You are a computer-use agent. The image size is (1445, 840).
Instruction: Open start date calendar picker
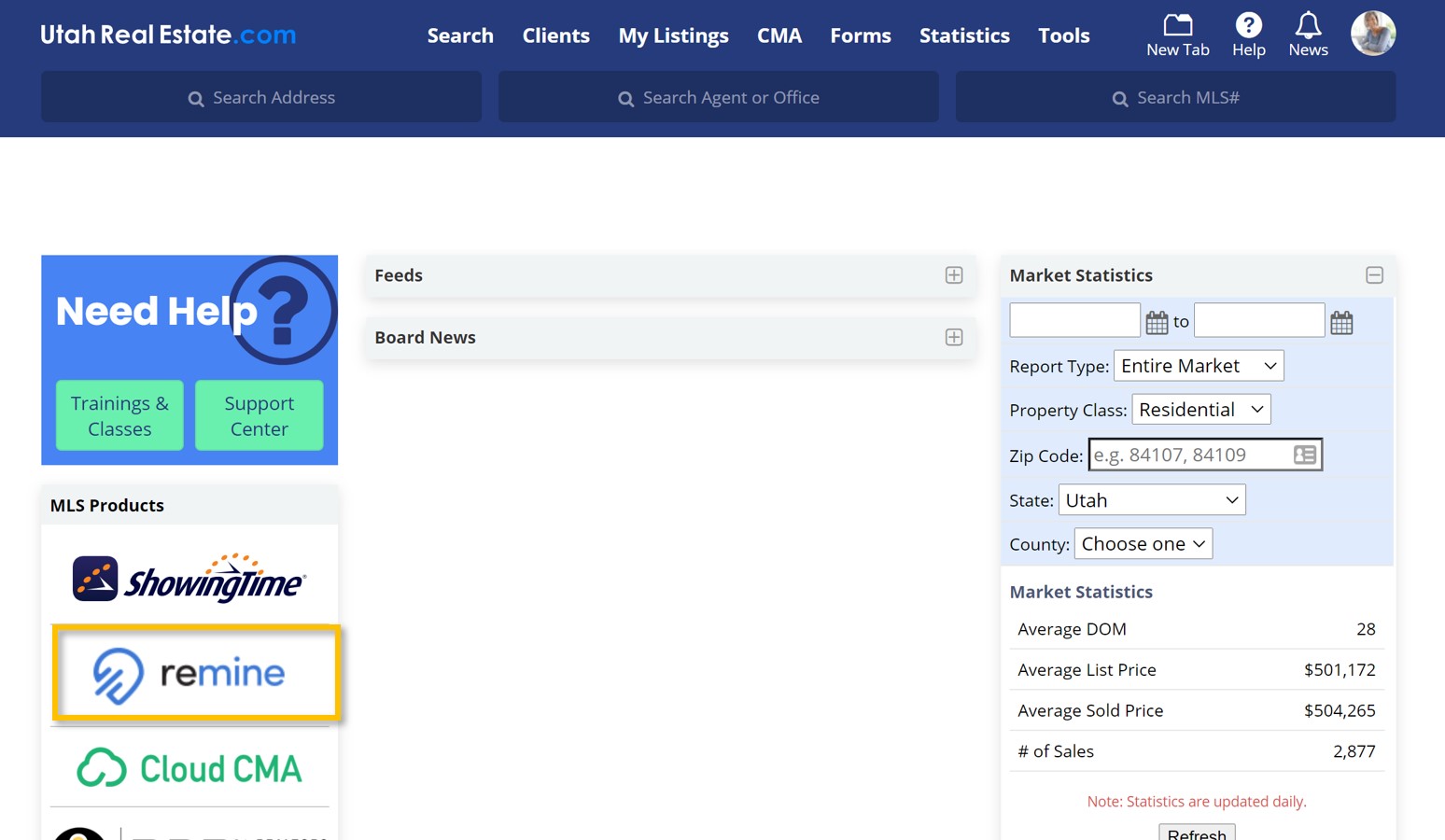tap(1157, 323)
